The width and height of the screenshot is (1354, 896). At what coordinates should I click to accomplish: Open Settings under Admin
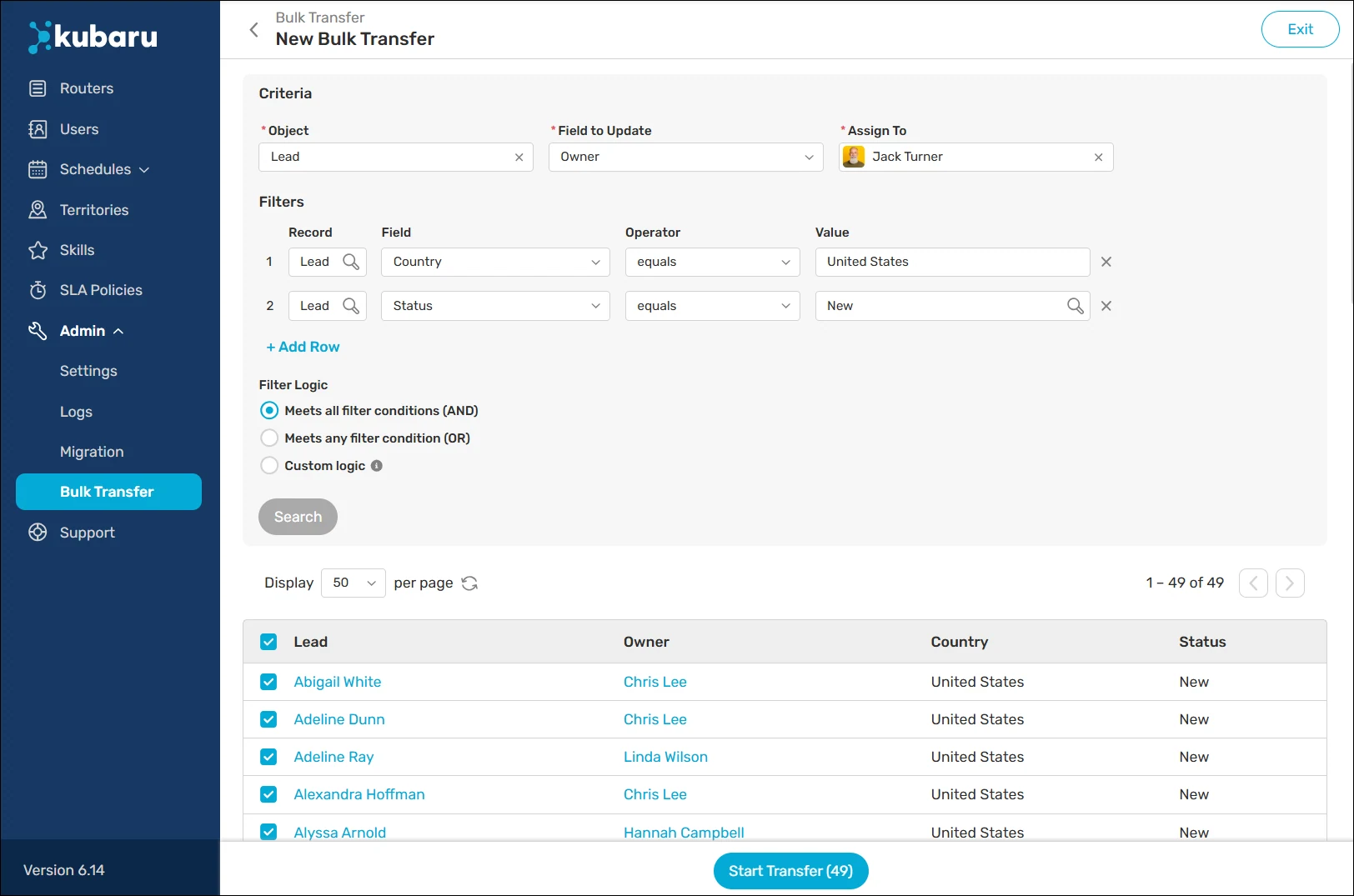pyautogui.click(x=88, y=372)
